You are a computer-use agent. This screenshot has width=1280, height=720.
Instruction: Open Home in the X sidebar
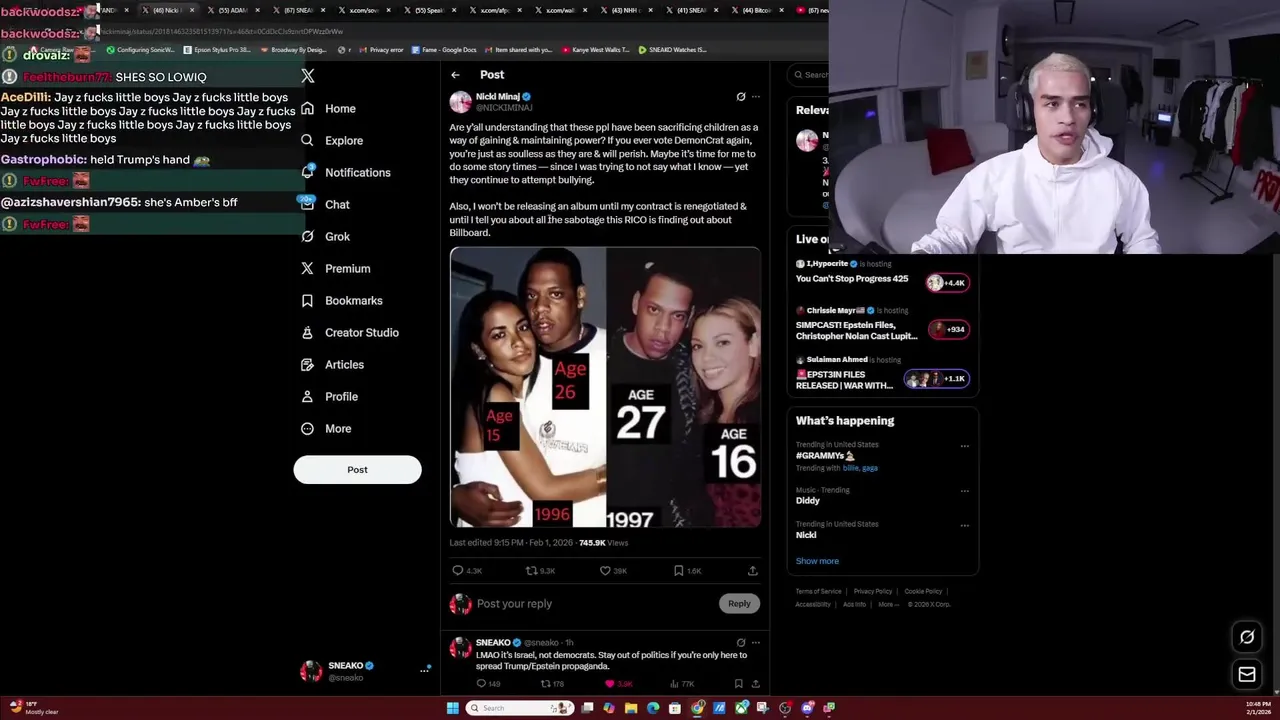[328, 108]
